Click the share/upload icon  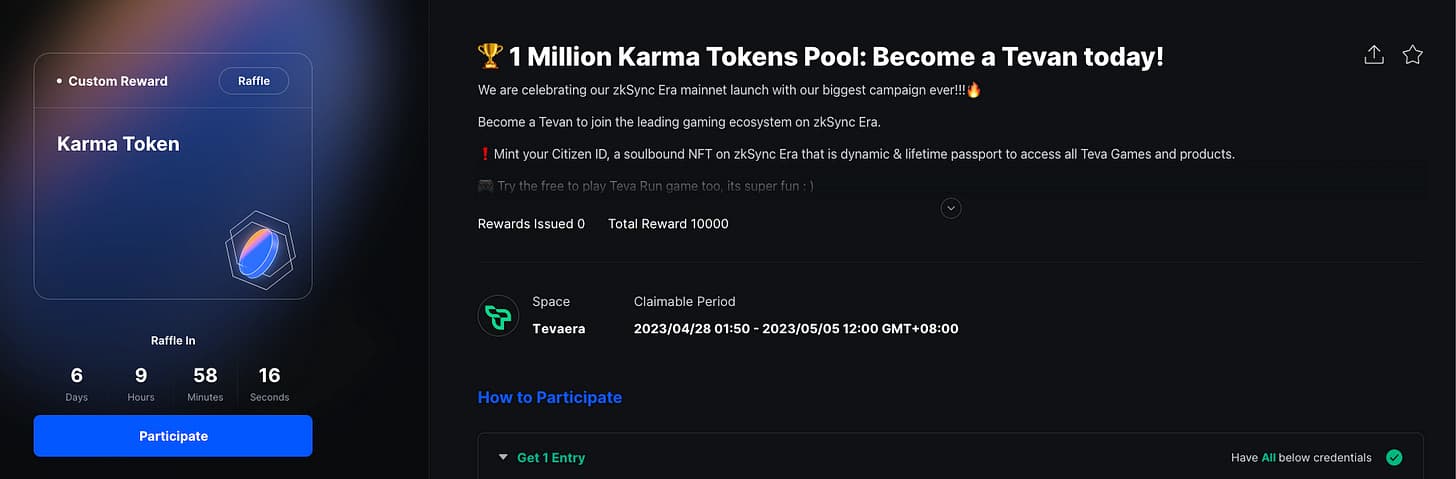(x=1374, y=55)
